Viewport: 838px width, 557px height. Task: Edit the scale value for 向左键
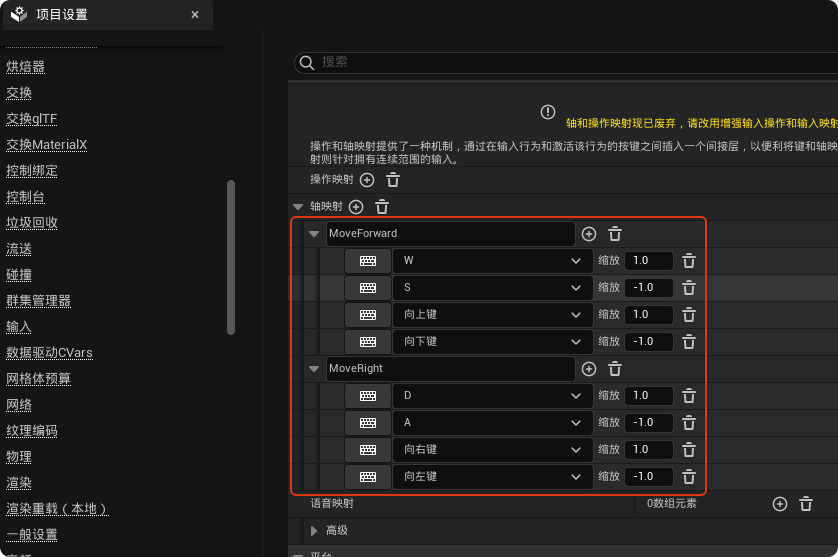(649, 477)
